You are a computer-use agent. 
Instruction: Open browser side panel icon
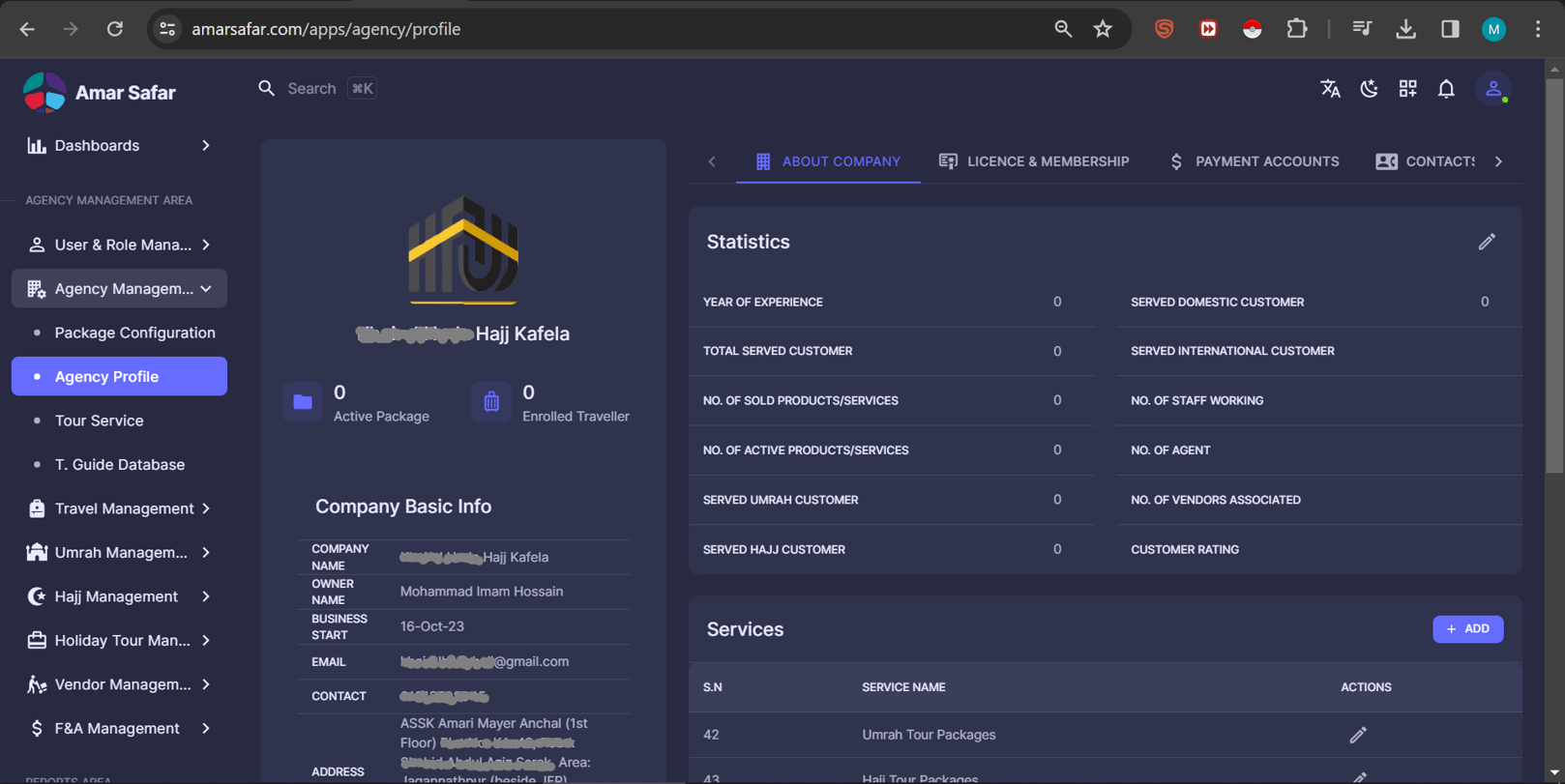click(x=1449, y=29)
